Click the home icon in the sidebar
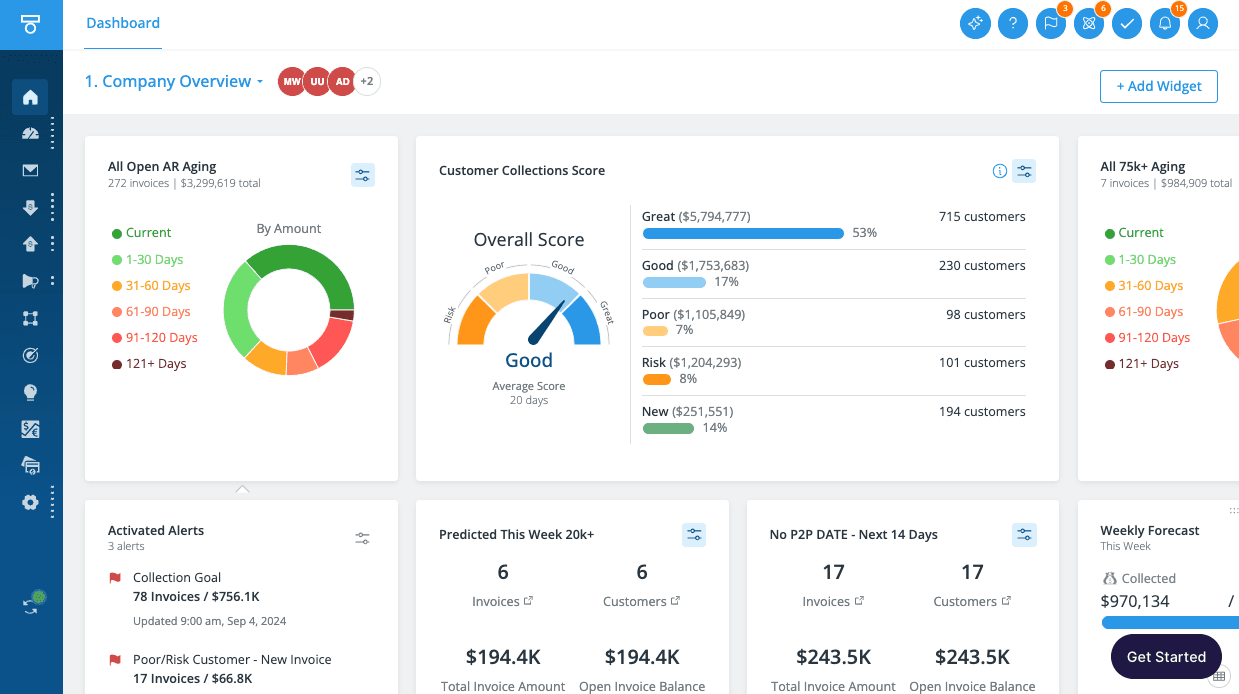 30,97
